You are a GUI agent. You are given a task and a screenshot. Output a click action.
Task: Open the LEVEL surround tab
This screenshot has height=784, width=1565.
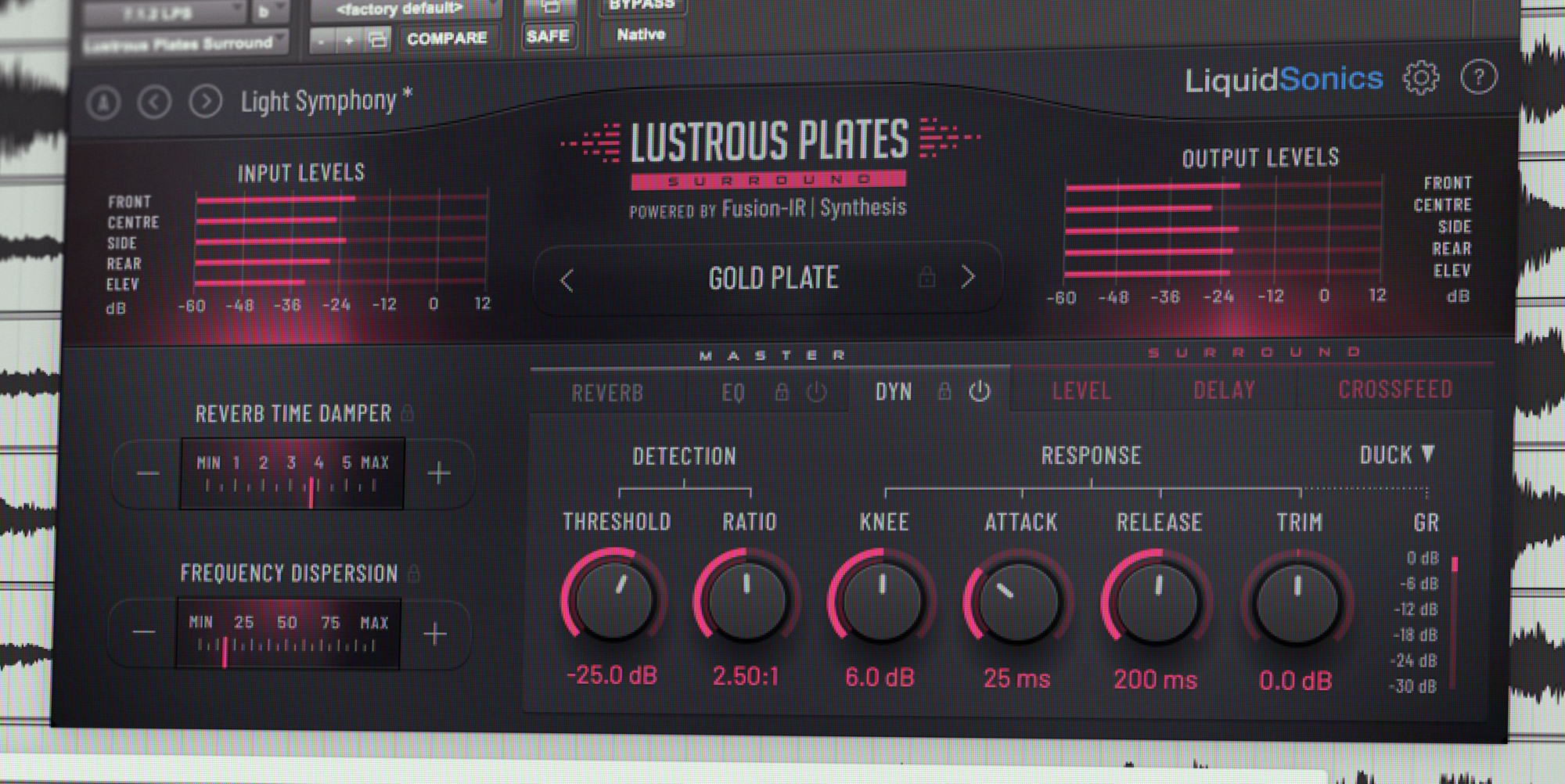1081,390
